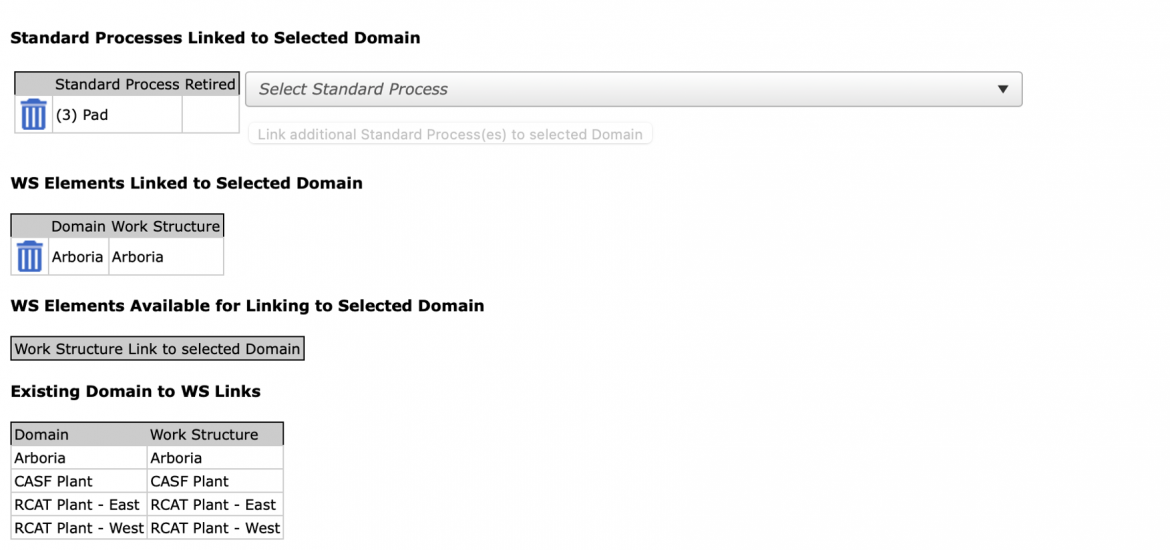This screenshot has width=1170, height=550.
Task: Select RCAT Plant - East domain cell
Action: 79,504
